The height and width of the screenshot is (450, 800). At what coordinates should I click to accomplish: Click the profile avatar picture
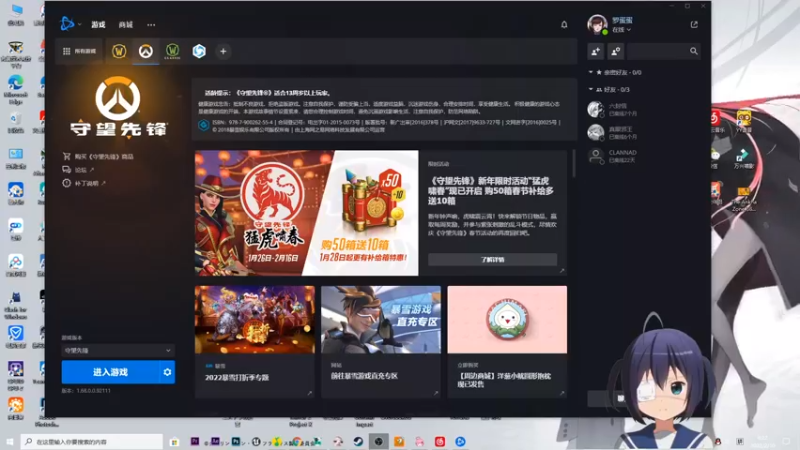coord(597,24)
